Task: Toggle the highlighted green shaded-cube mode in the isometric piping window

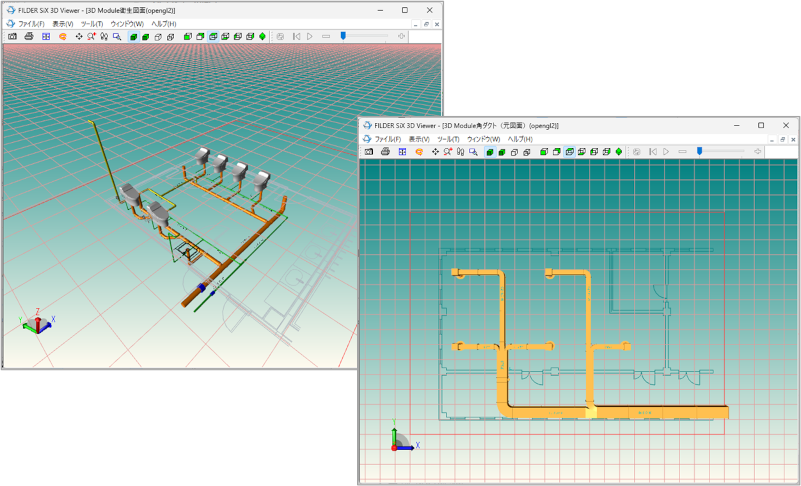Action: coord(133,36)
